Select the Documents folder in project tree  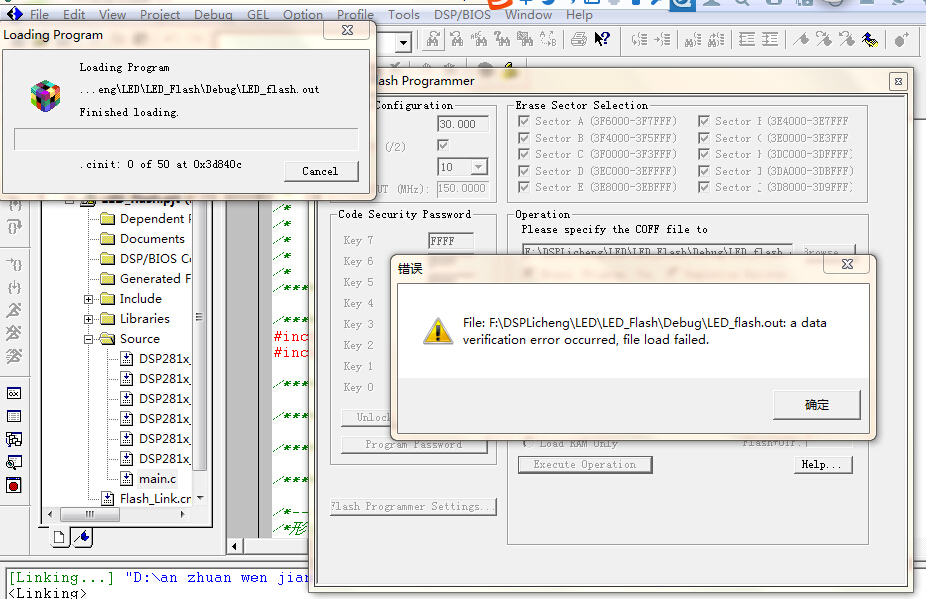coord(152,239)
